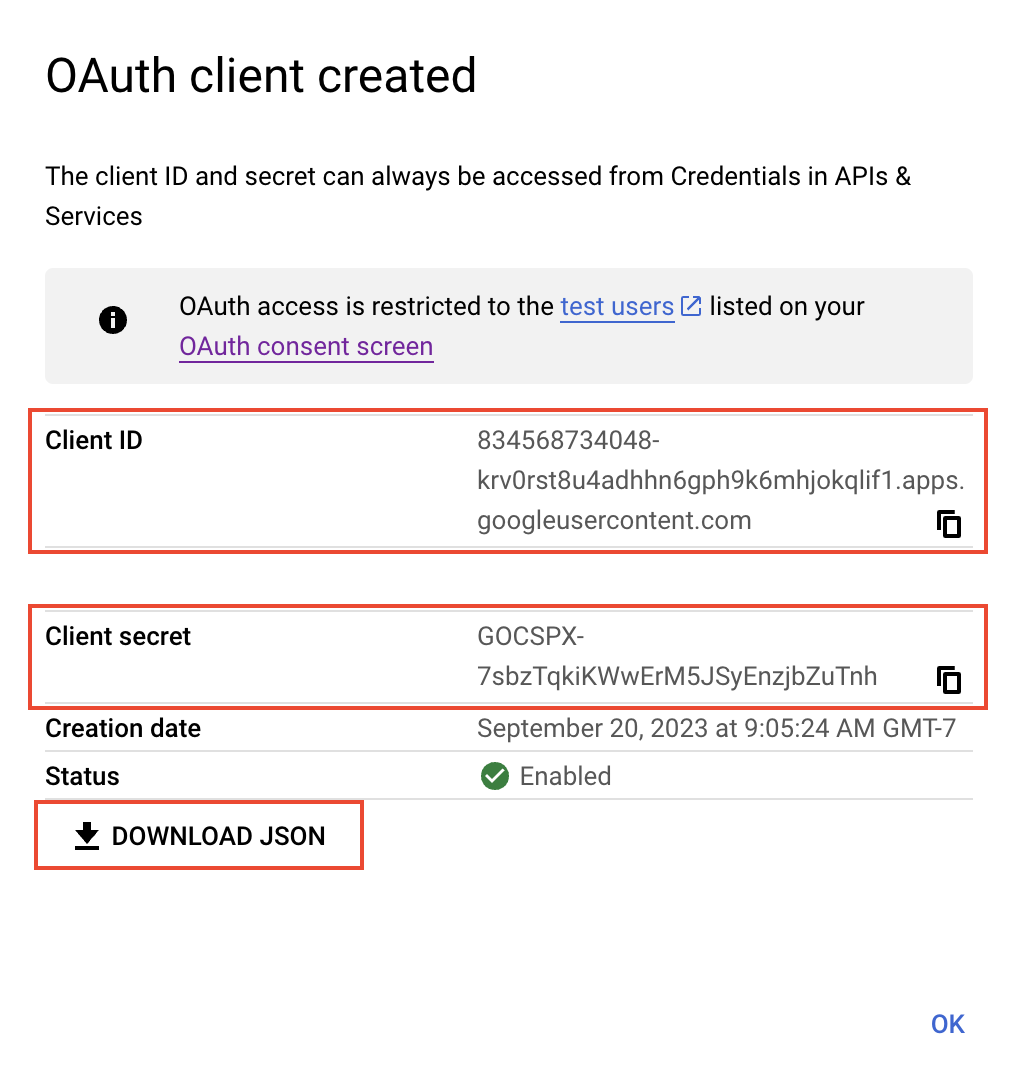Click the Client secret row label
This screenshot has height=1081, width=1017.
tap(118, 636)
